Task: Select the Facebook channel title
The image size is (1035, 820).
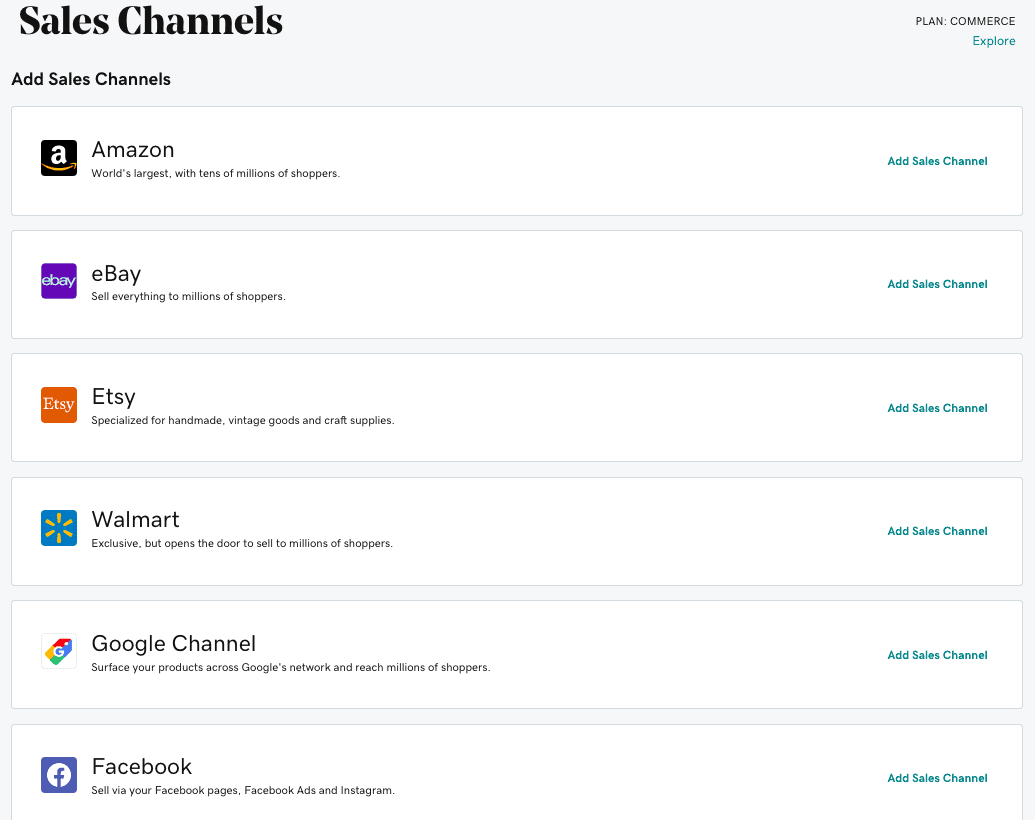Action: 141,767
